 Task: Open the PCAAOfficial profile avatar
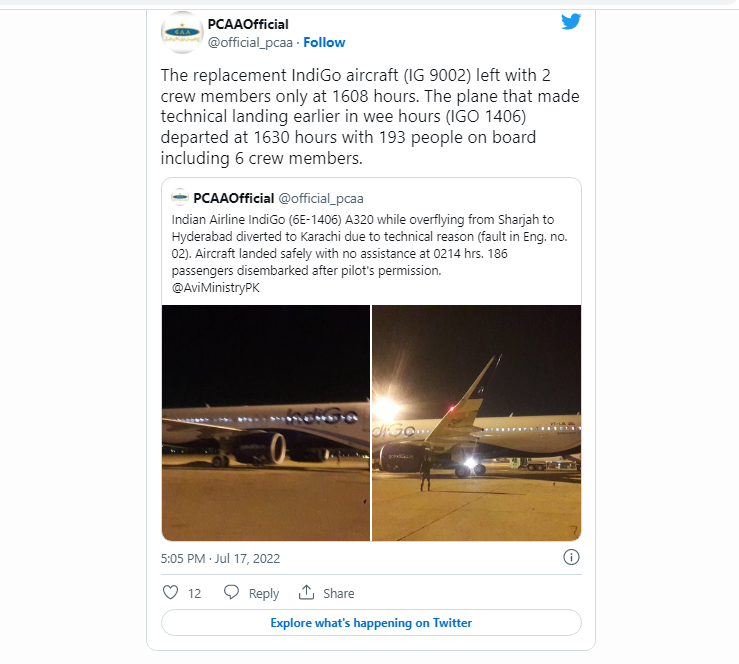tap(181, 32)
